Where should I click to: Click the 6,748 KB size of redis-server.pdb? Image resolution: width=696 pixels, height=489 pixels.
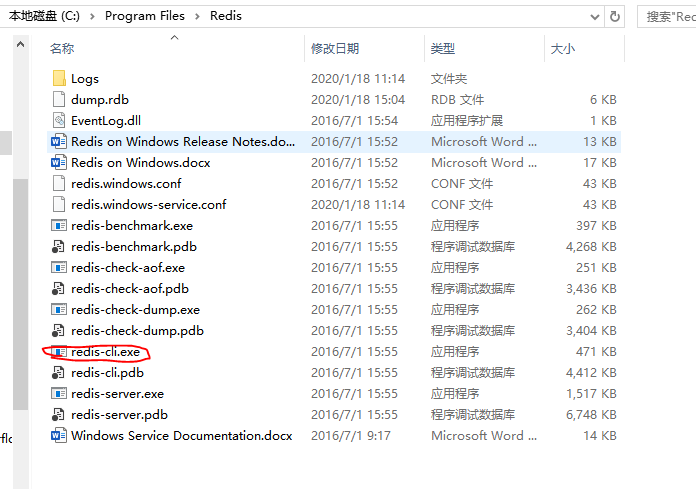591,414
